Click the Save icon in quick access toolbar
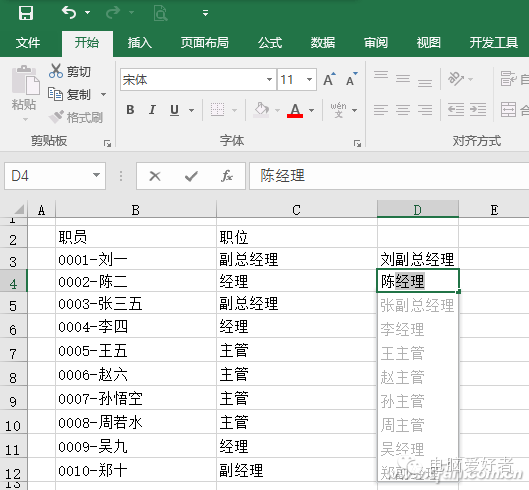The height and width of the screenshot is (490, 529). (26, 13)
